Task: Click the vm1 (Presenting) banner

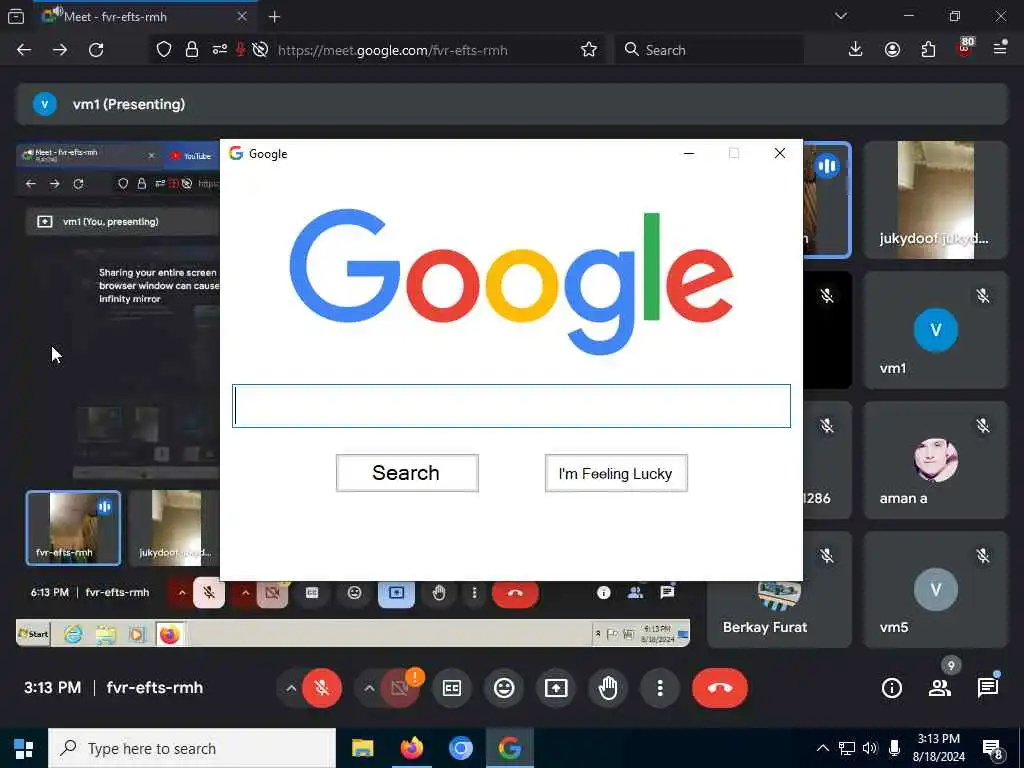Action: (x=511, y=104)
